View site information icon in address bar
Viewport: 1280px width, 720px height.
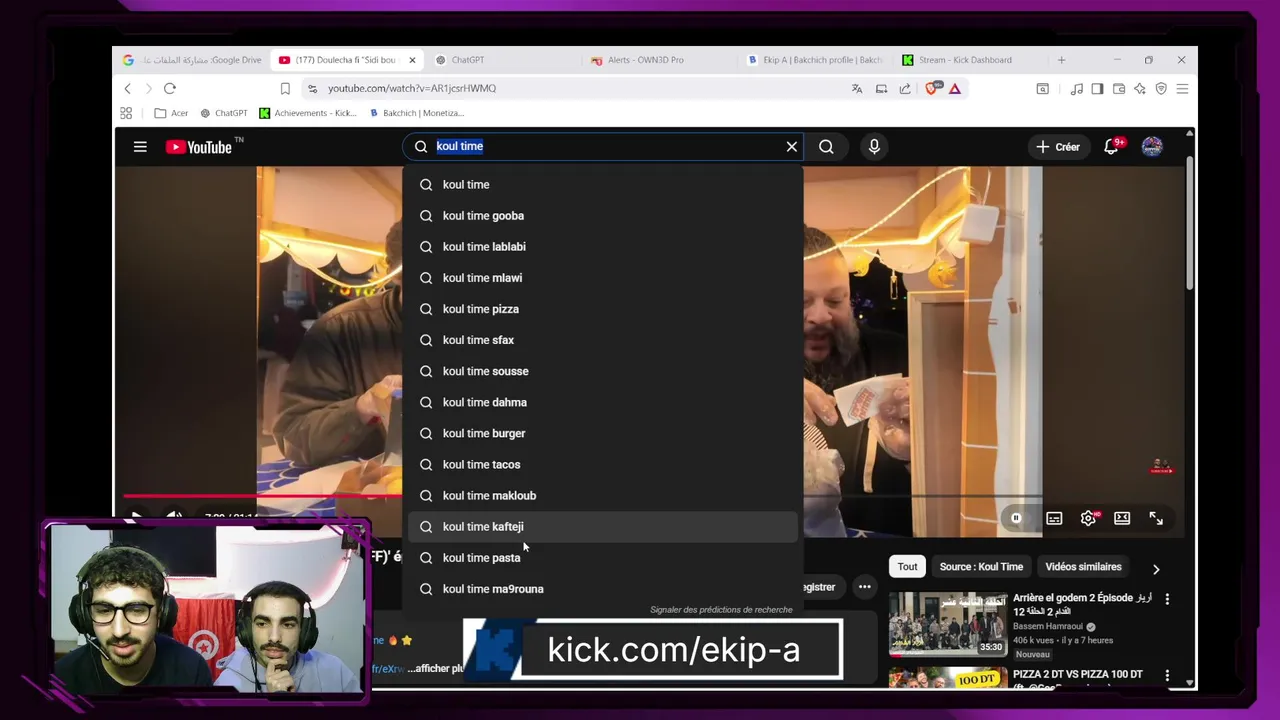[x=313, y=89]
